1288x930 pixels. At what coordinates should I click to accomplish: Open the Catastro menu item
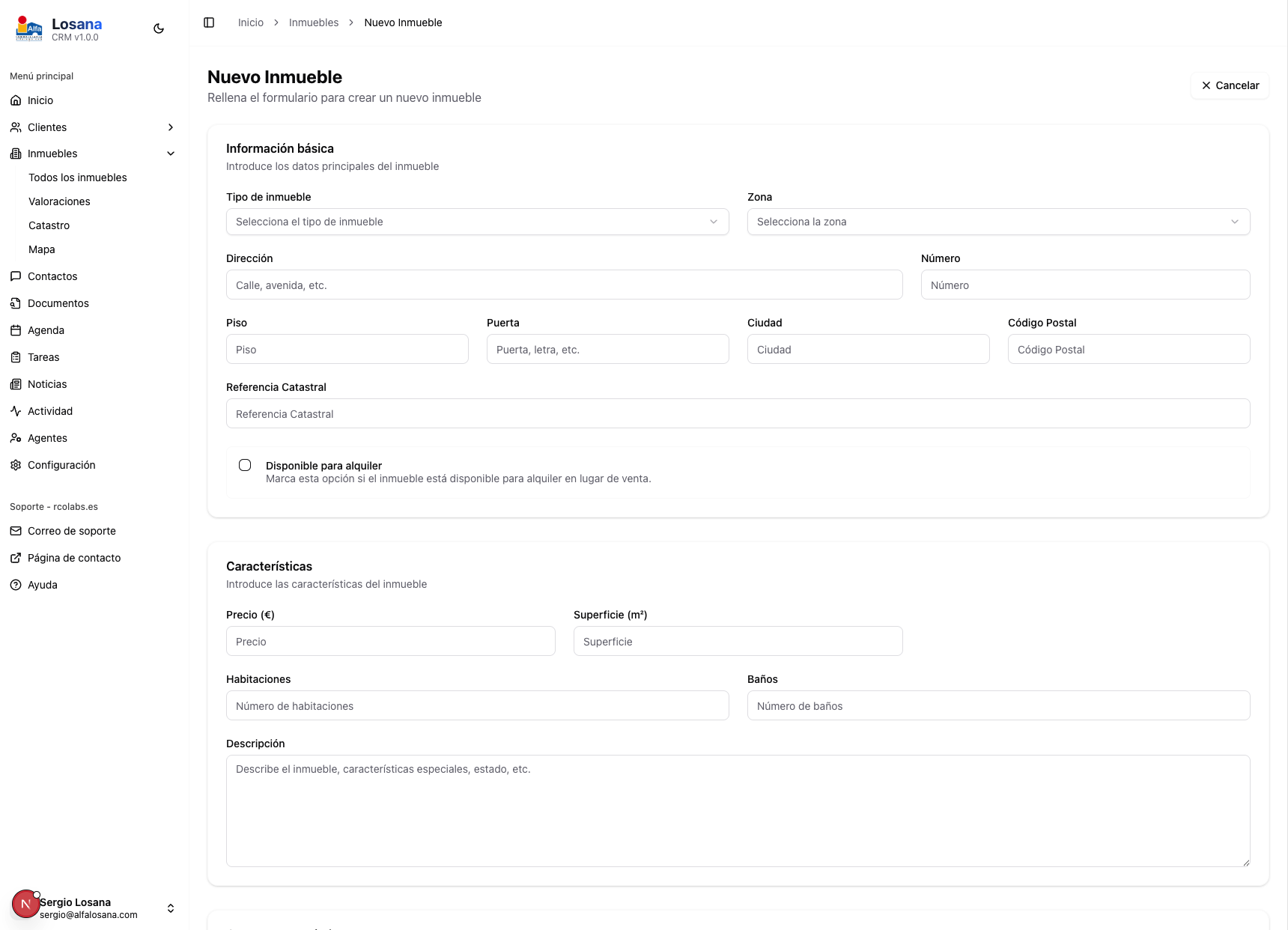coord(49,225)
